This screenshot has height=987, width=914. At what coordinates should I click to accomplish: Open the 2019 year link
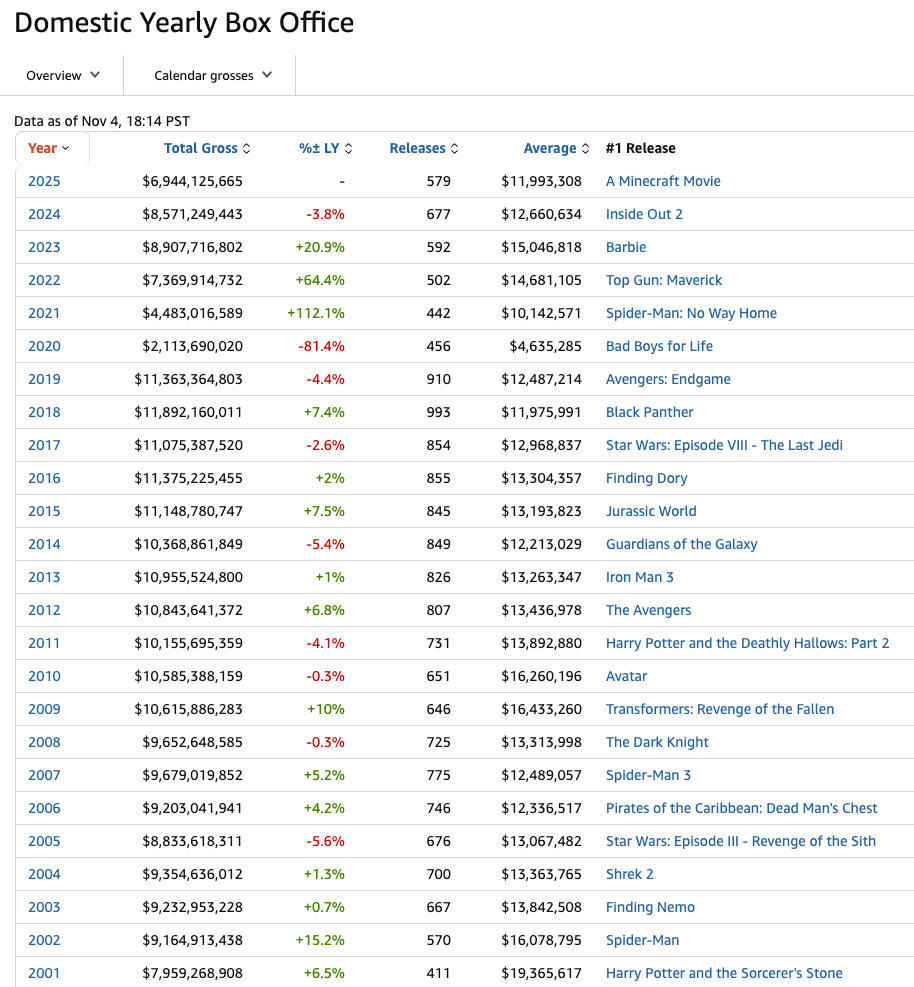pos(44,380)
